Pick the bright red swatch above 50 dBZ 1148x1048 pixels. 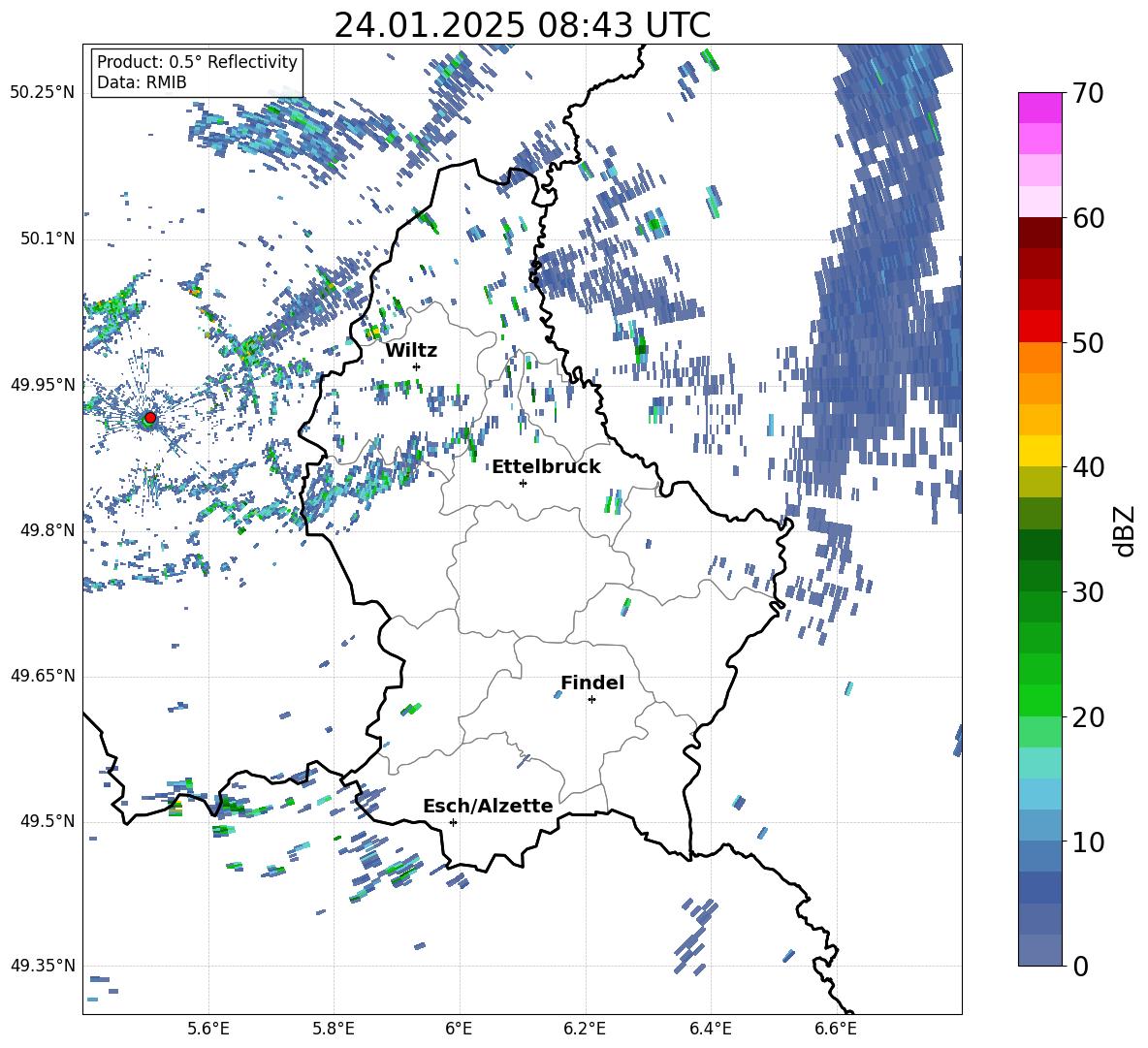1039,327
